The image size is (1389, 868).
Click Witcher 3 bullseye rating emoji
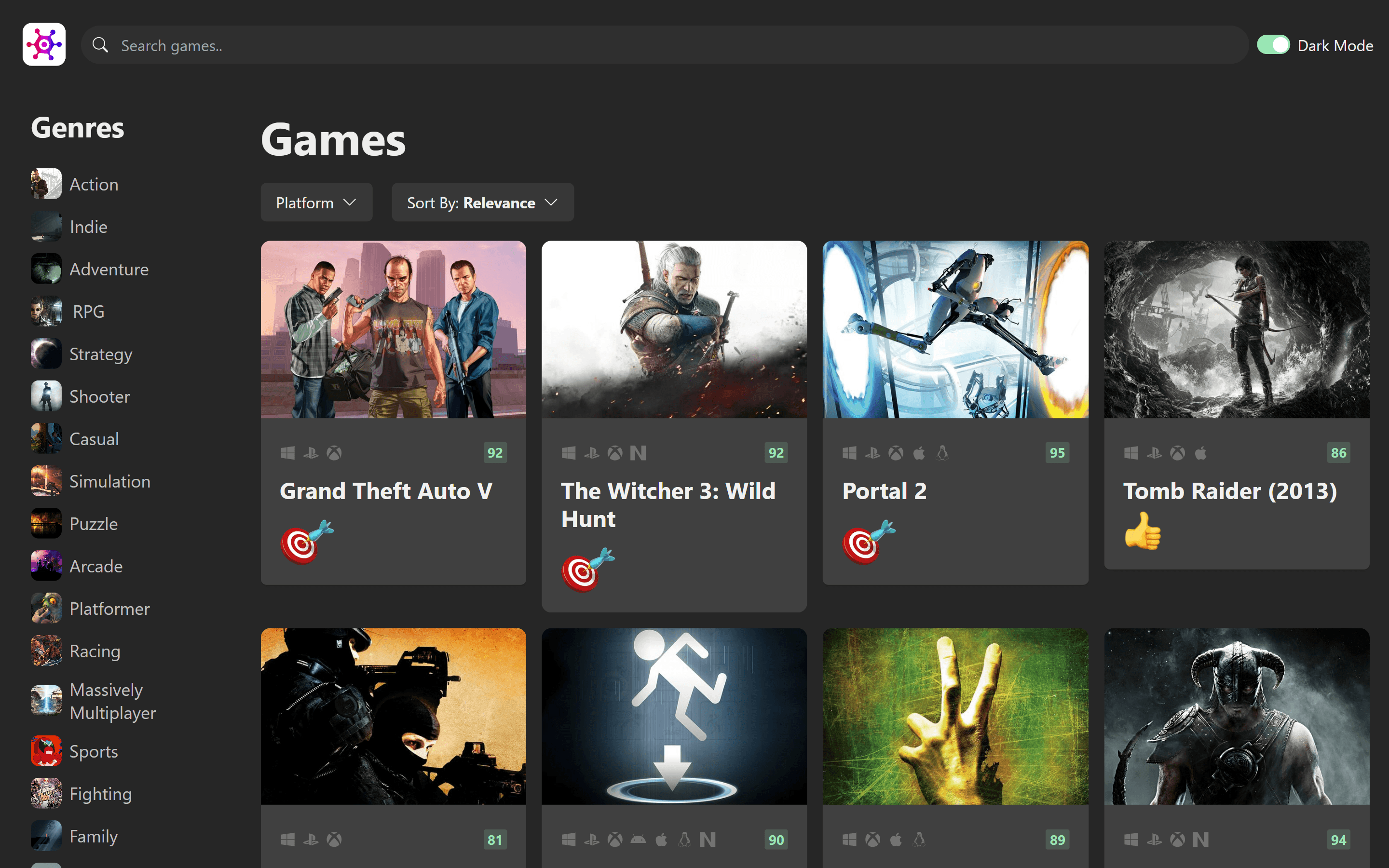588,570
